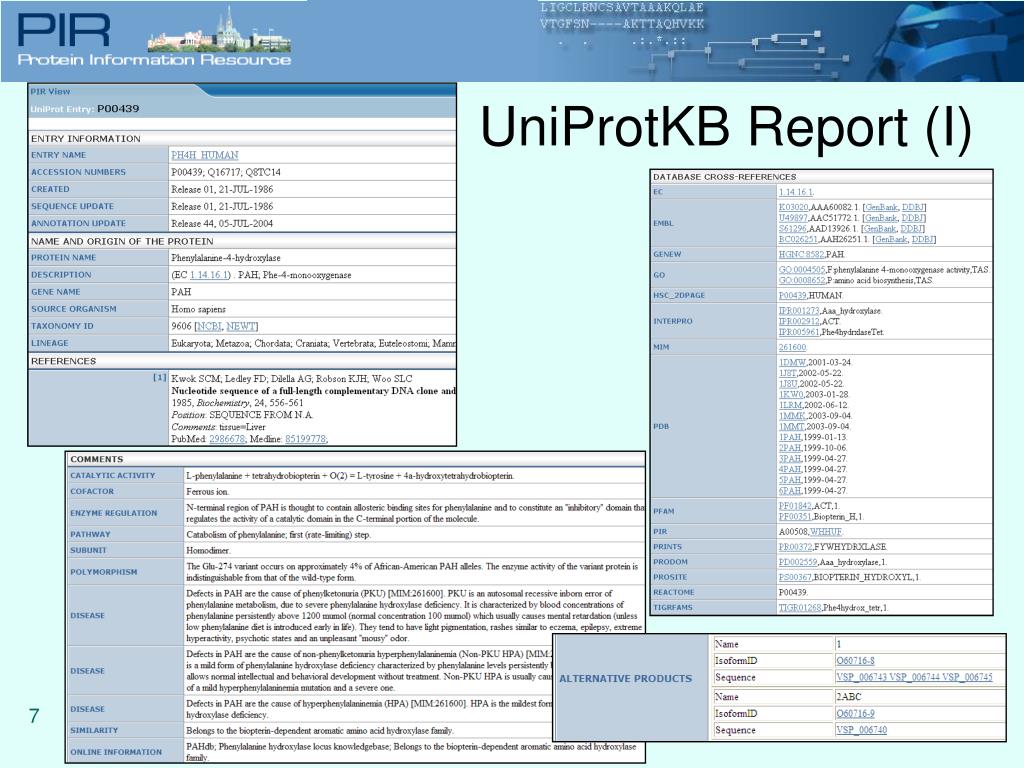Open PDB structure 5PAH
The width and height of the screenshot is (1024, 768).
click(x=790, y=479)
